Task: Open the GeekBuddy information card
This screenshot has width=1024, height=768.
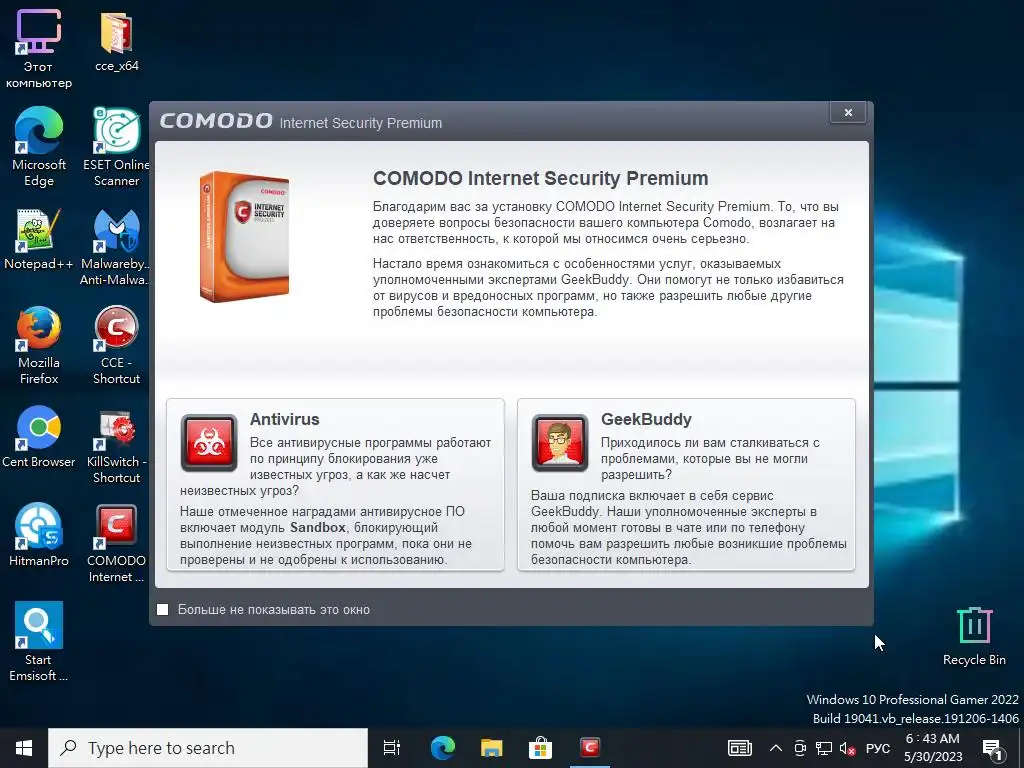Action: (686, 485)
